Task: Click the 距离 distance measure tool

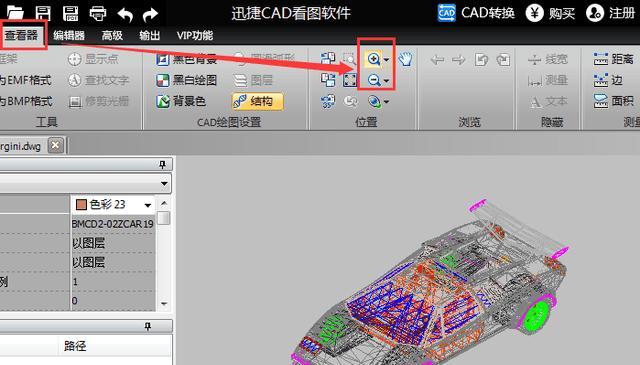Action: click(613, 59)
